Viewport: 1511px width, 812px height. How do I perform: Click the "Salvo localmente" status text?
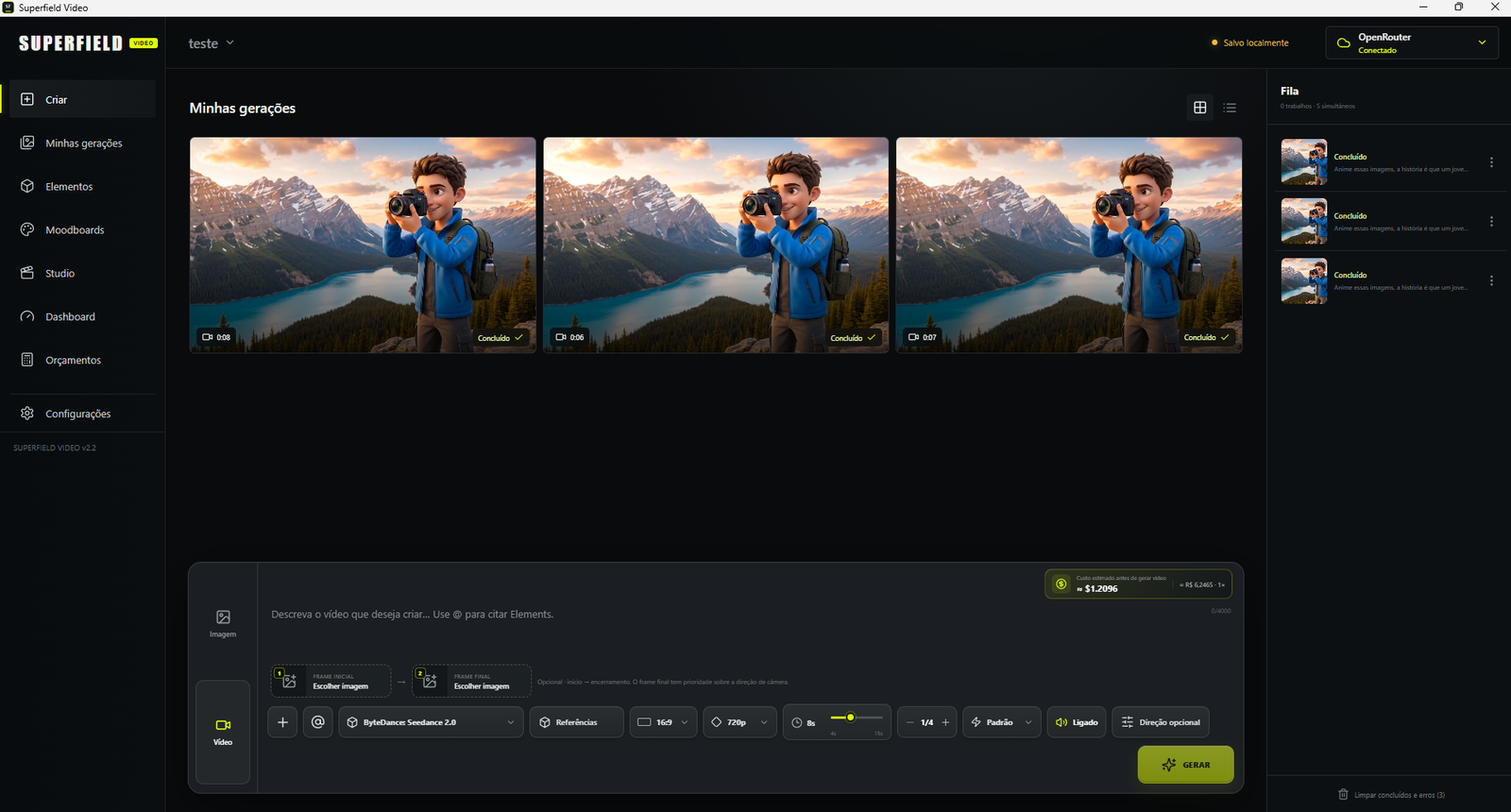click(x=1256, y=43)
